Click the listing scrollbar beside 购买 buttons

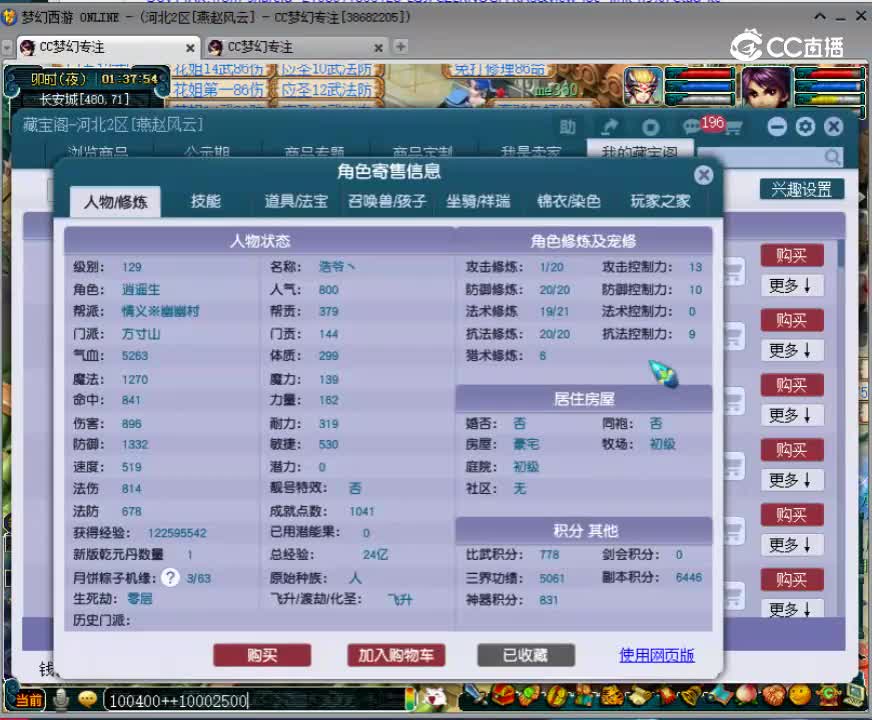coord(841,428)
